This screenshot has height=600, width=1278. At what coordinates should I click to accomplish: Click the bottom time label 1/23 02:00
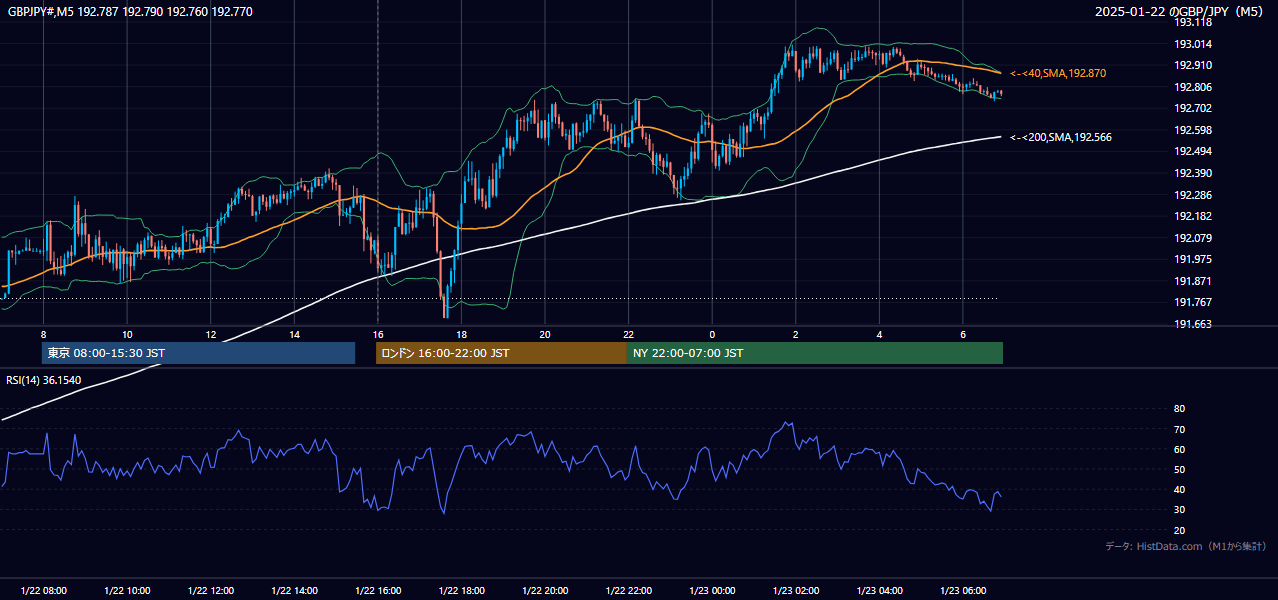click(x=795, y=591)
